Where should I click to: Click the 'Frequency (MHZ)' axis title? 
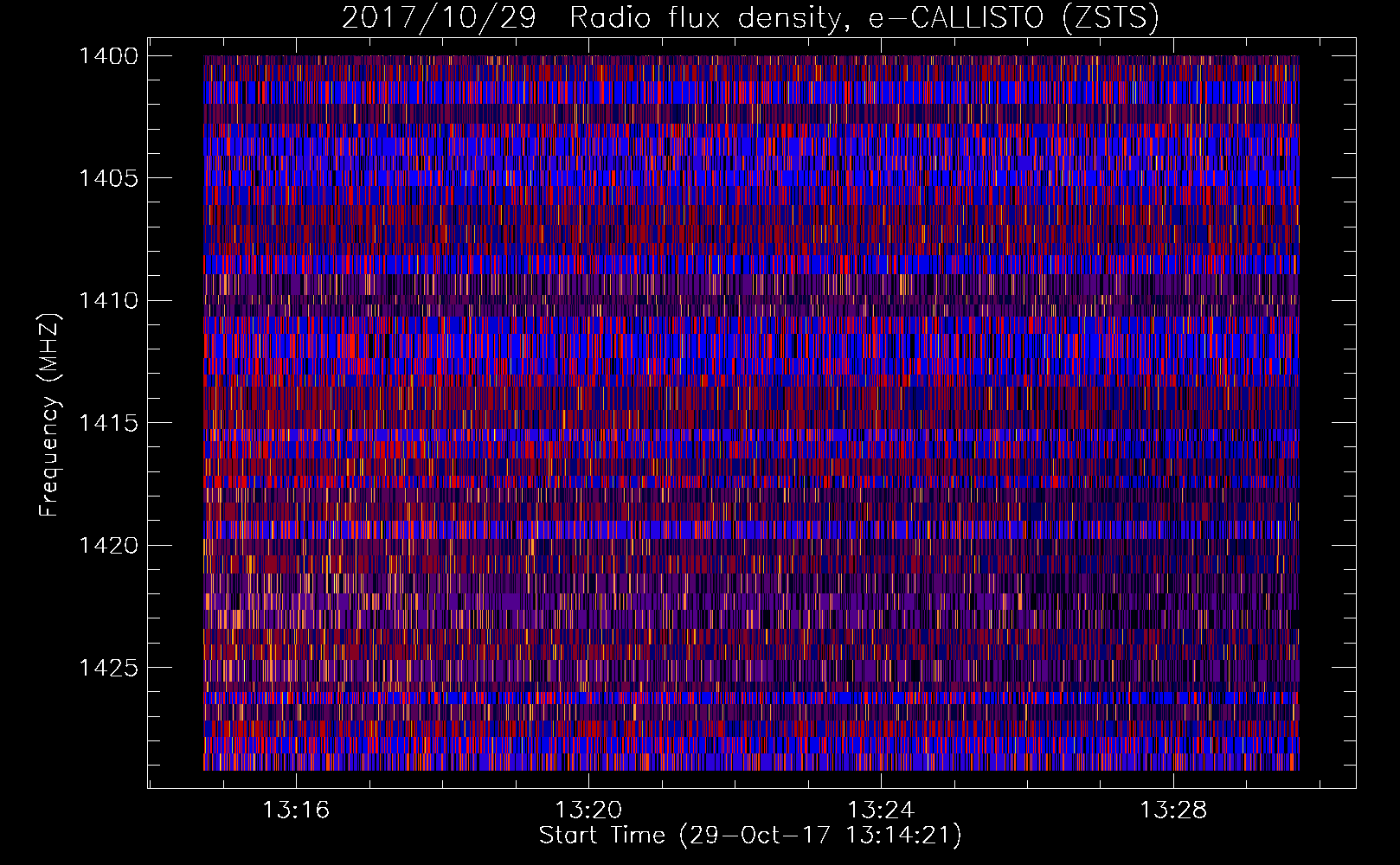(x=49, y=415)
